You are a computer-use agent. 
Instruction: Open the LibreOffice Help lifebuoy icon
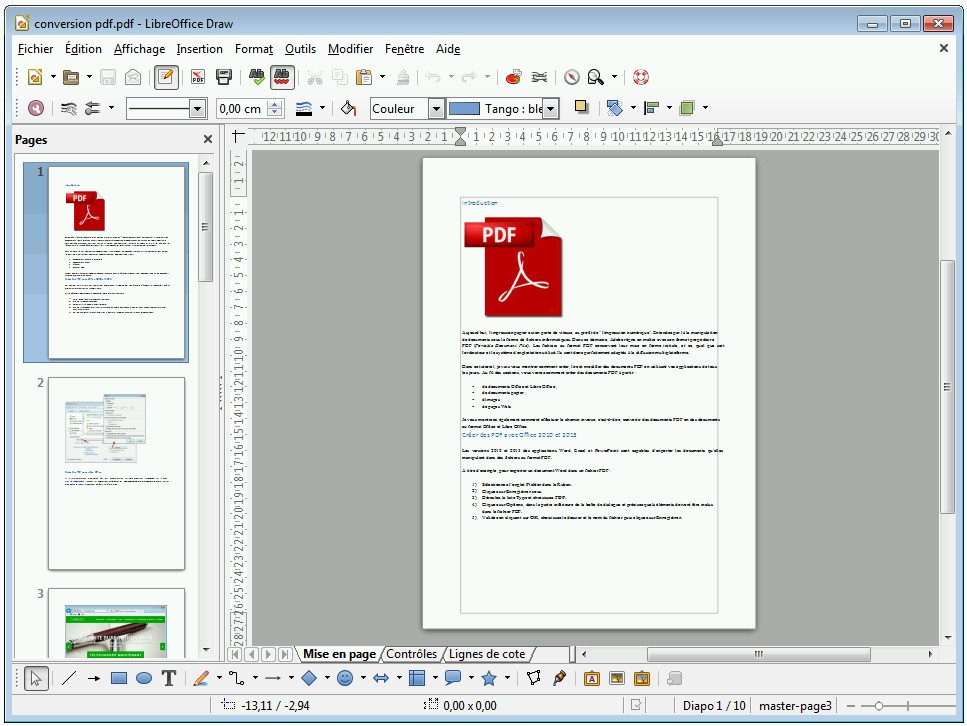640,77
